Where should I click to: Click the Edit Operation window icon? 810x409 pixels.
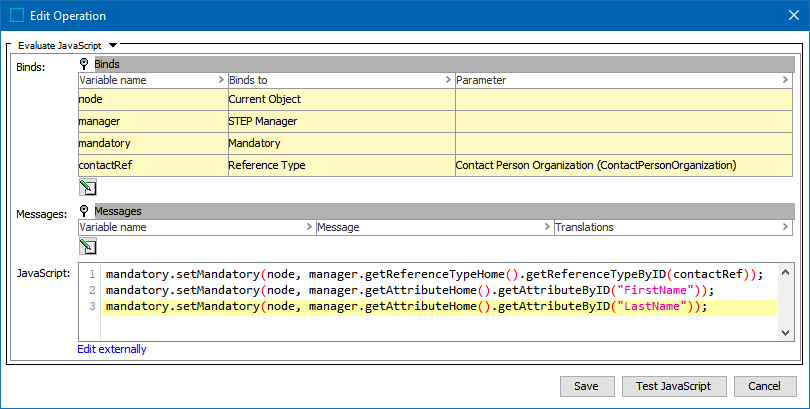pos(17,15)
